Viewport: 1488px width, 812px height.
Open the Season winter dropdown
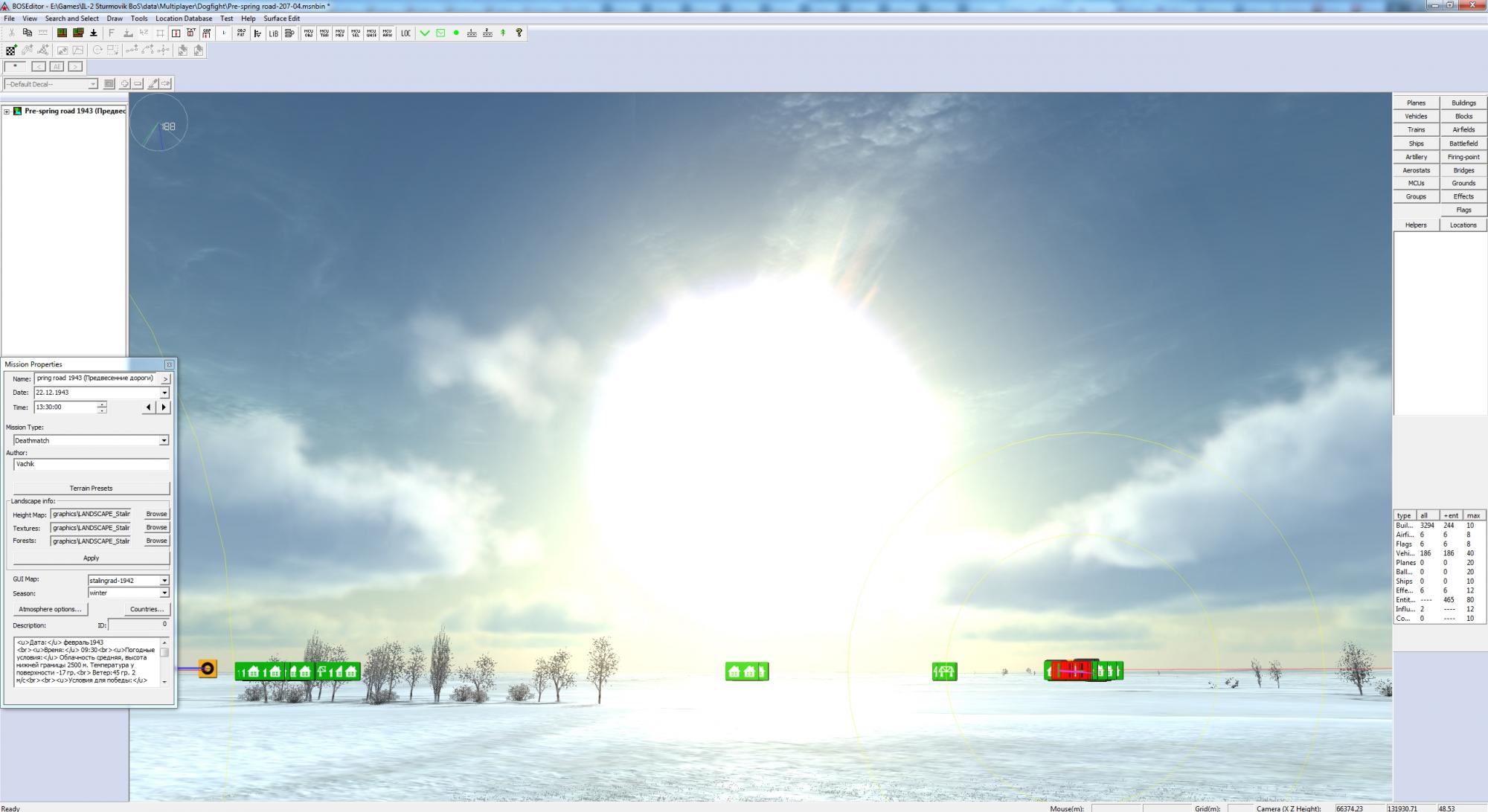click(x=164, y=593)
